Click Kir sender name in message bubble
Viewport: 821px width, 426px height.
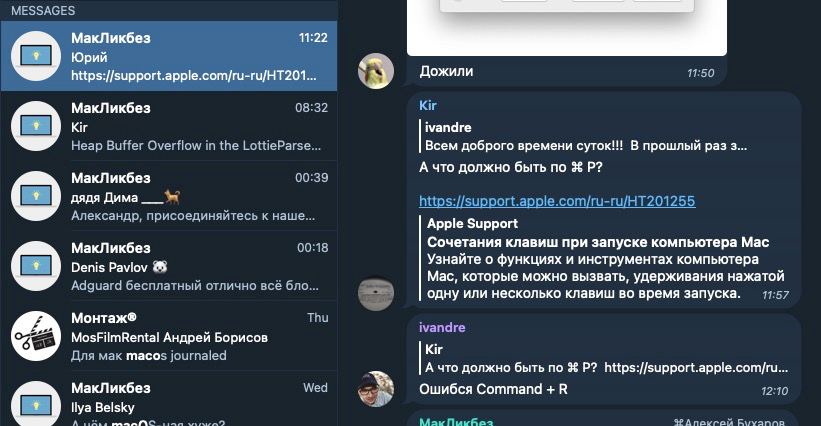pos(428,105)
